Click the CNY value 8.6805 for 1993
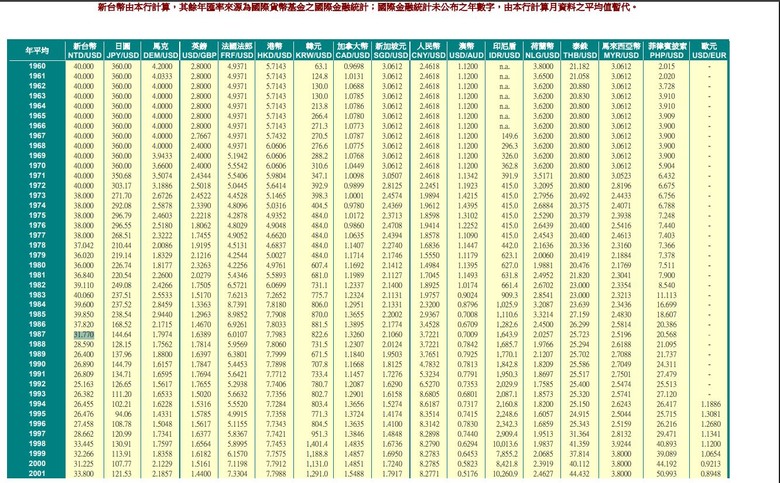Image resolution: width=780 pixels, height=483 pixels. tap(429, 394)
